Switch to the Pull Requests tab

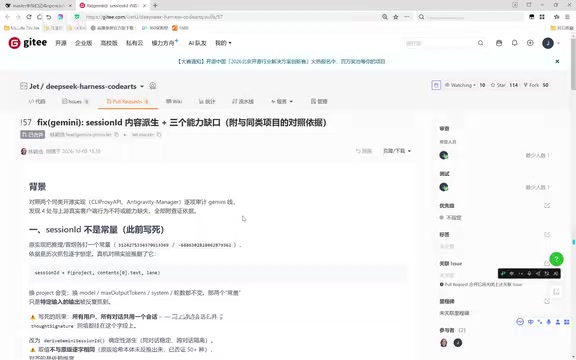(x=127, y=101)
